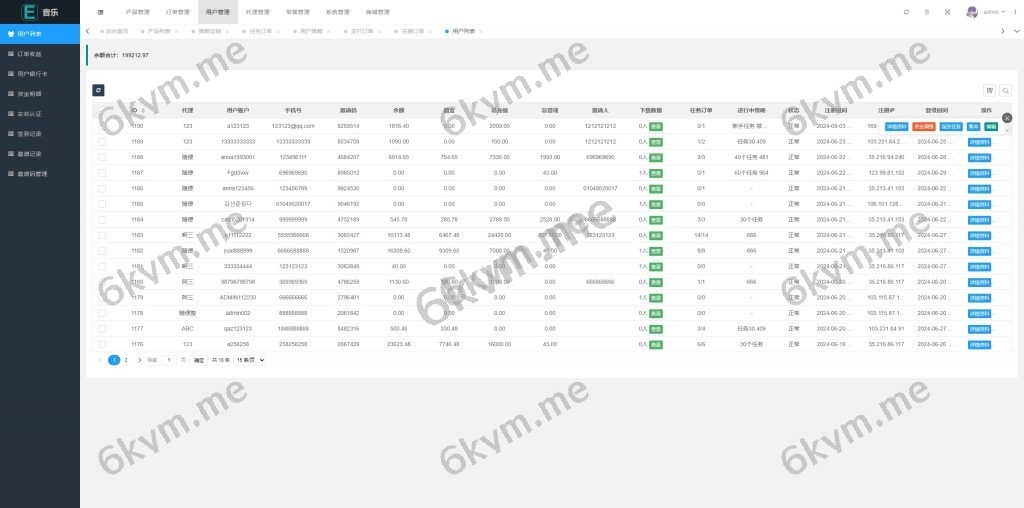The height and width of the screenshot is (508, 1024).
Task: Open the 代理管理 top menu
Action: coord(257,12)
